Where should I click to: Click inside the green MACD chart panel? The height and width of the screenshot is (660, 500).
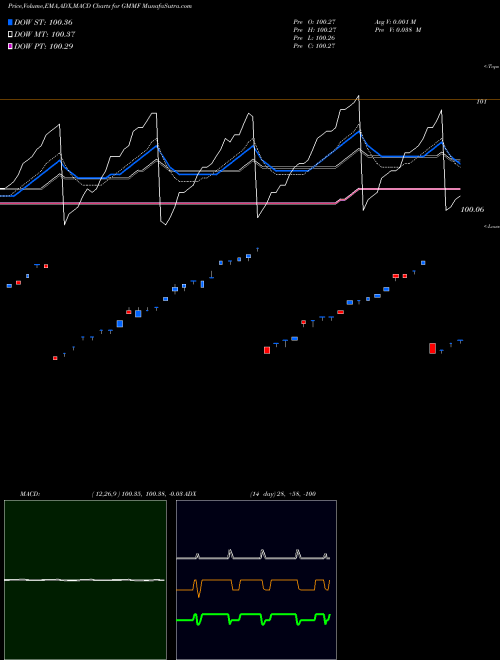click(x=85, y=580)
